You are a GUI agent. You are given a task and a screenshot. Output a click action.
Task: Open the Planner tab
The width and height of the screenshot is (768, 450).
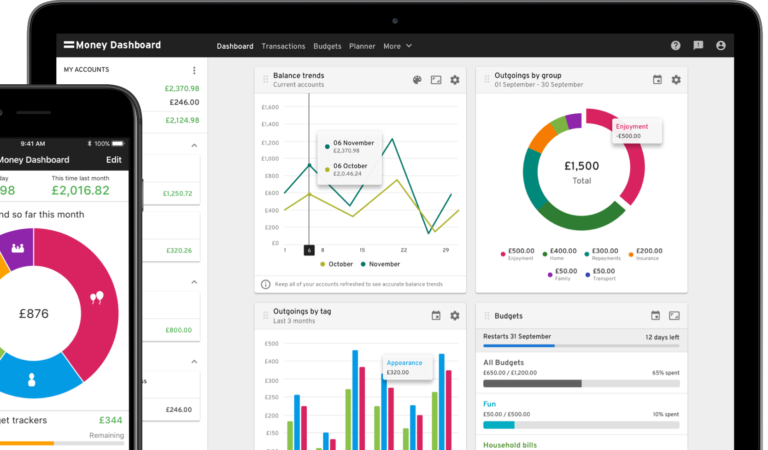coord(362,46)
